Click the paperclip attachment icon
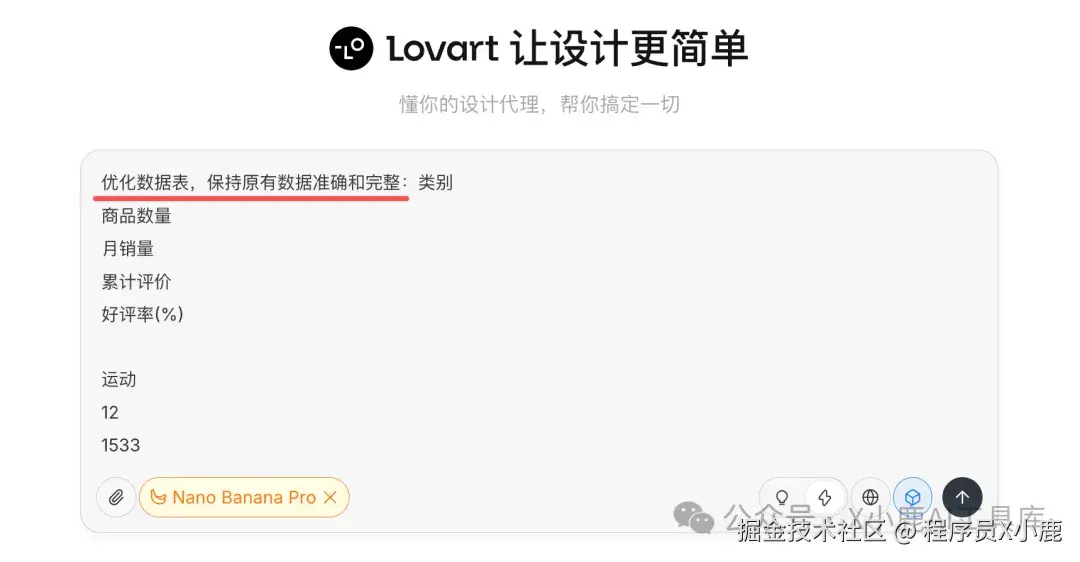 116,497
